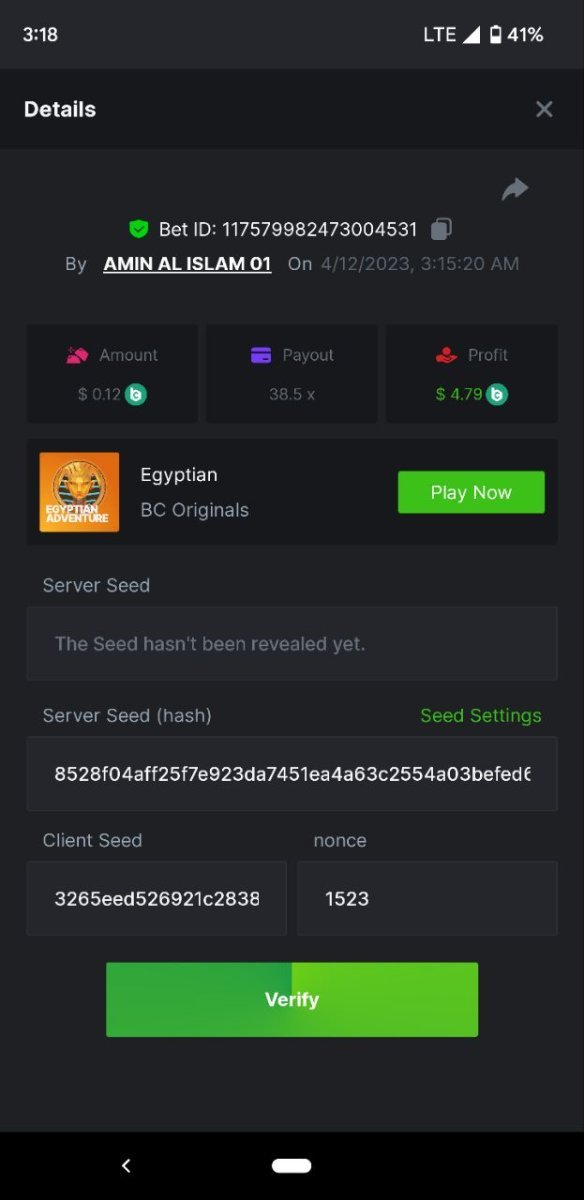Tap the unrevealed Server Seed field
Screen dimensions: 584x1200
[x=292, y=643]
